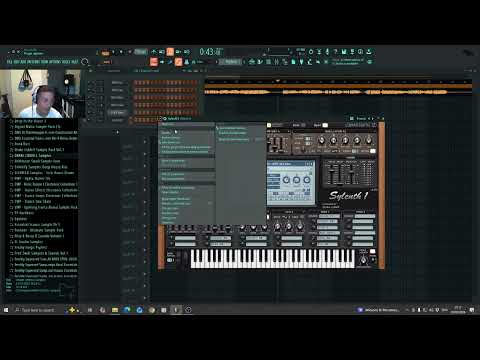
Task: Click the last knob in Sylenth1 top-right knob row
Action: pyautogui.click(x=369, y=140)
